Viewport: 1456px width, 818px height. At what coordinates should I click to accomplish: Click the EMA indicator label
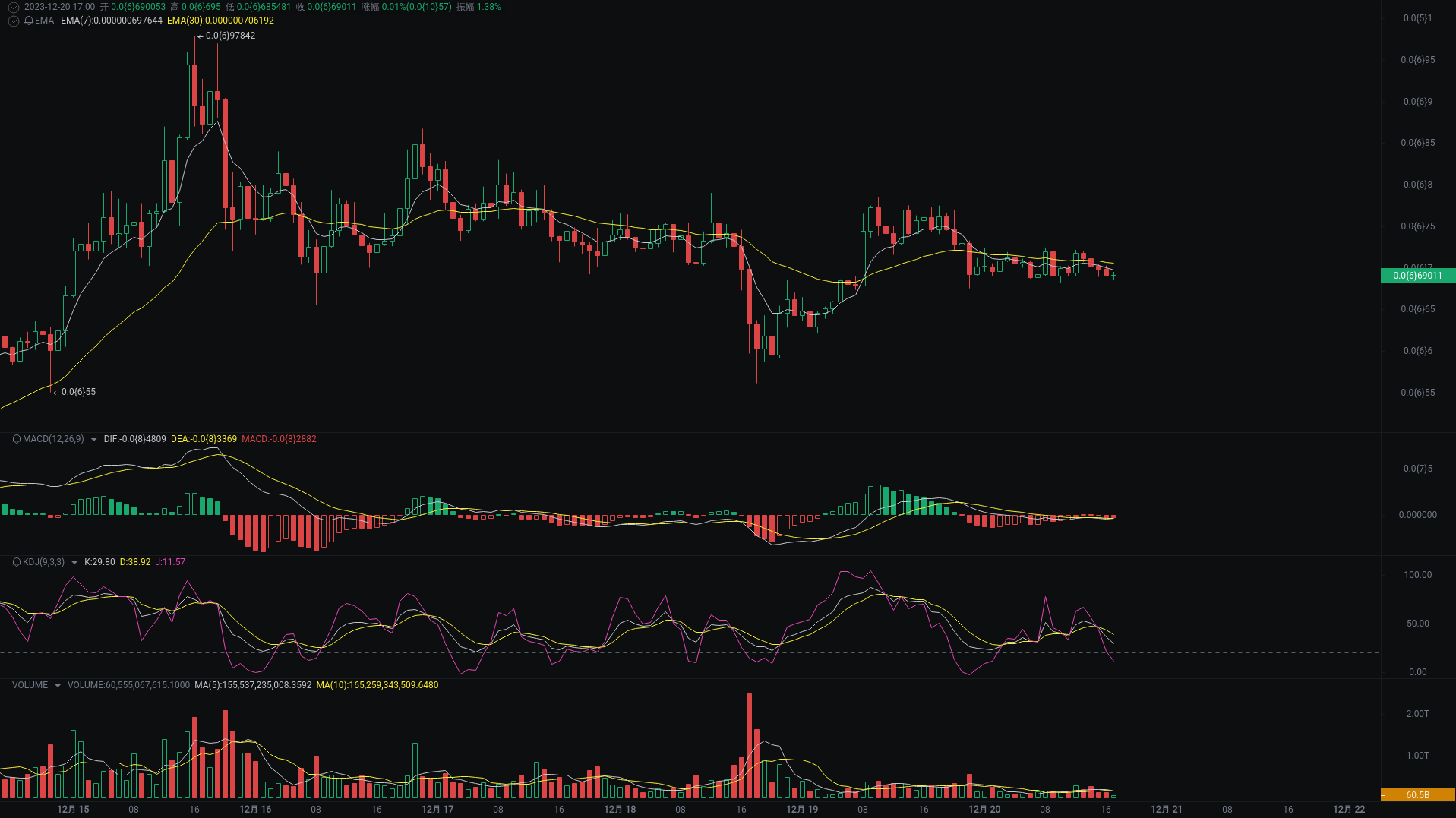point(44,21)
